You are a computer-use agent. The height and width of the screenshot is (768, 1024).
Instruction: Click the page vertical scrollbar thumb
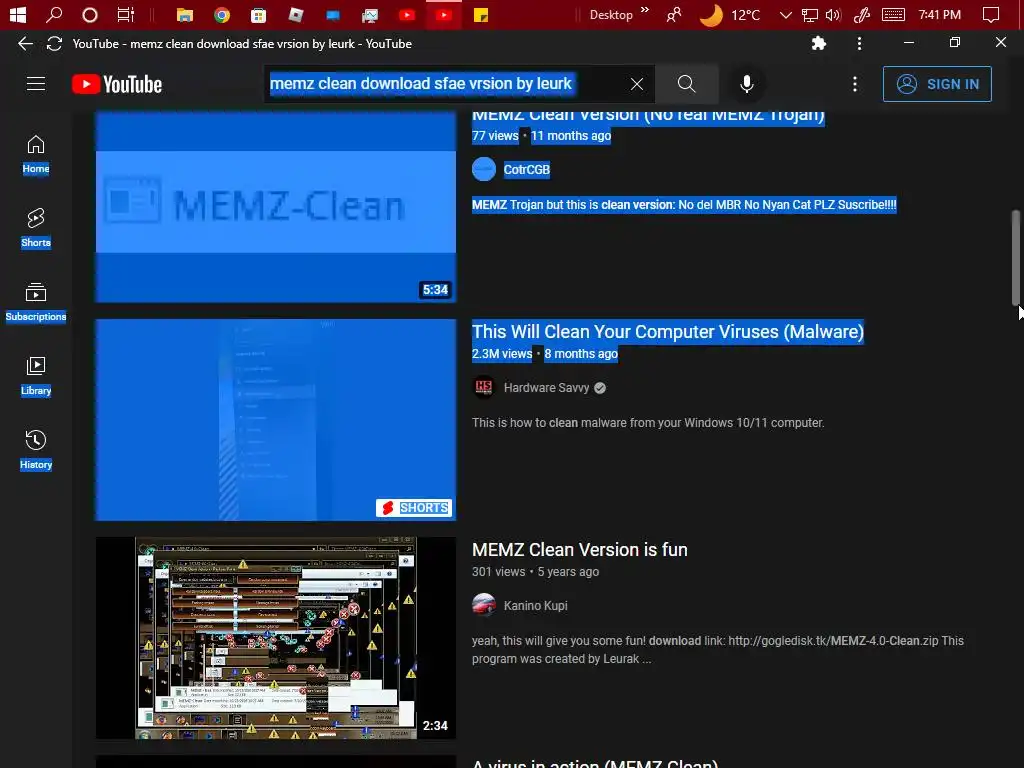tap(1016, 257)
